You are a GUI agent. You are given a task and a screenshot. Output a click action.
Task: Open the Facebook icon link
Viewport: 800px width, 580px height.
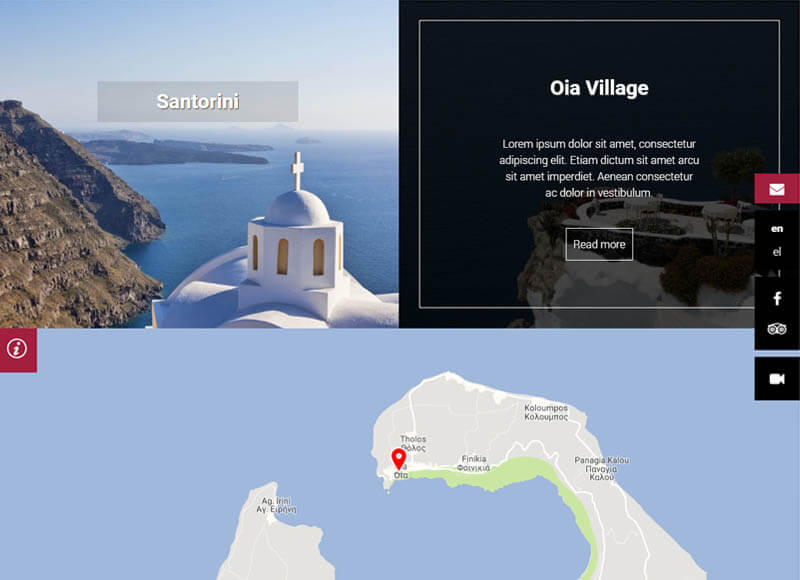(777, 298)
